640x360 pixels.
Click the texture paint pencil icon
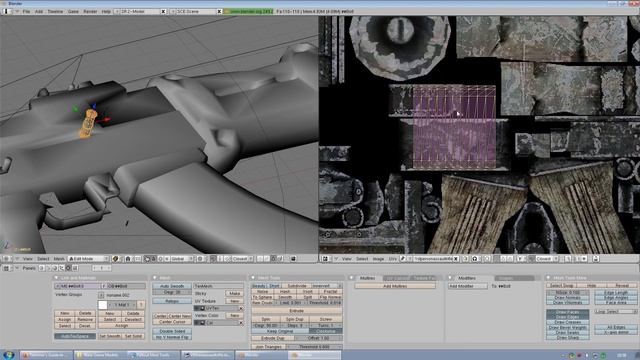(402, 259)
